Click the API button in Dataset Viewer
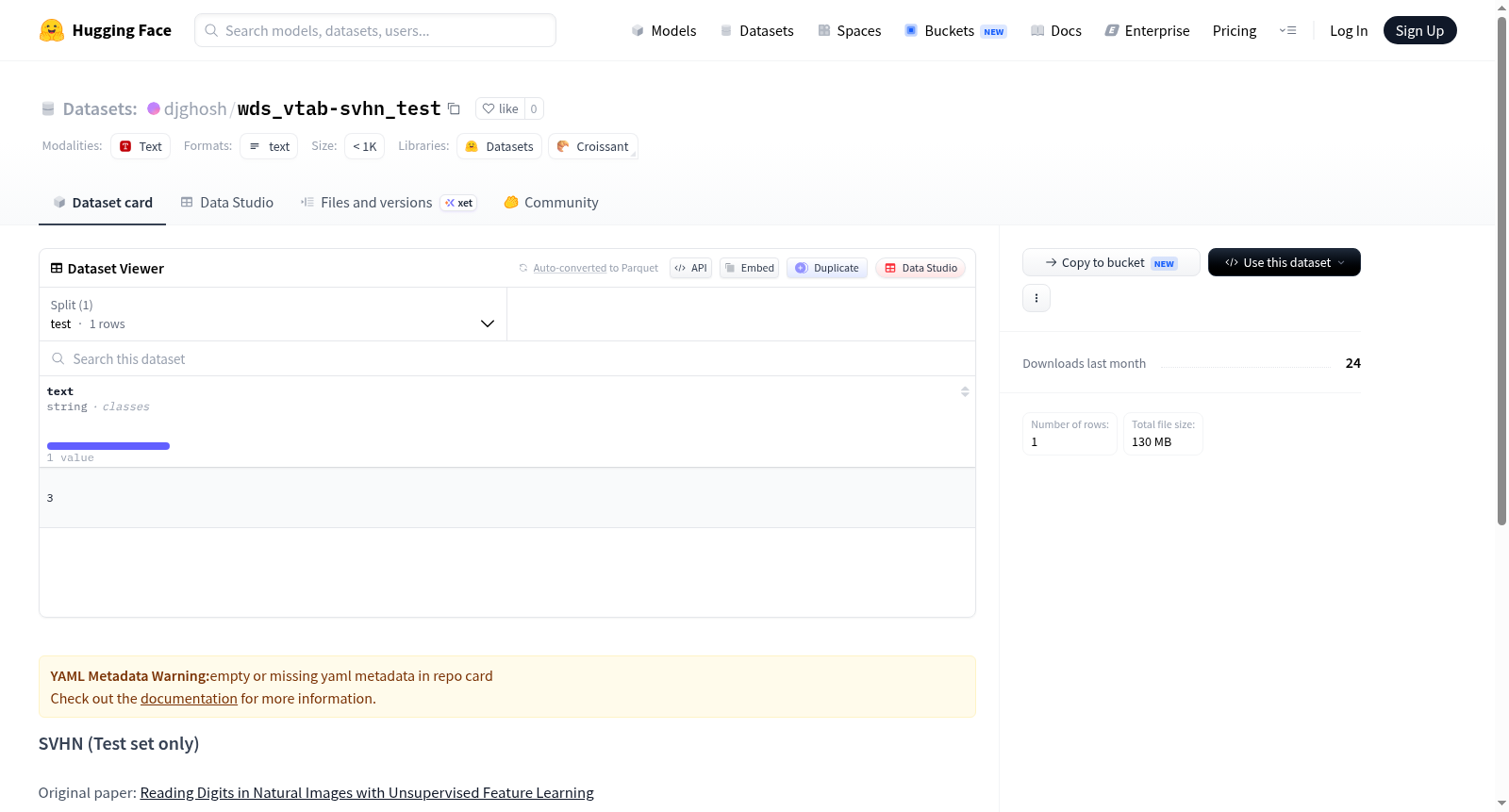 point(690,268)
